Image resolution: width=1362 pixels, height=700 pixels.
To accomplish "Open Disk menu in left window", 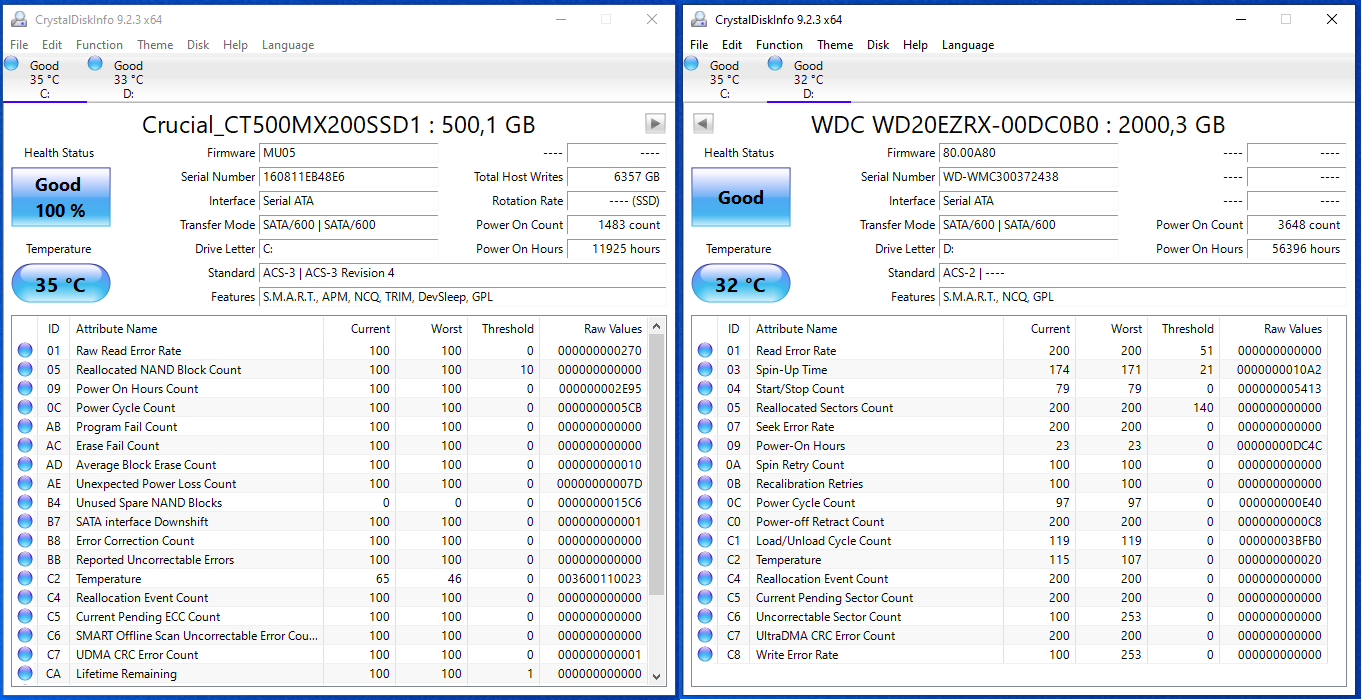I will (198, 45).
